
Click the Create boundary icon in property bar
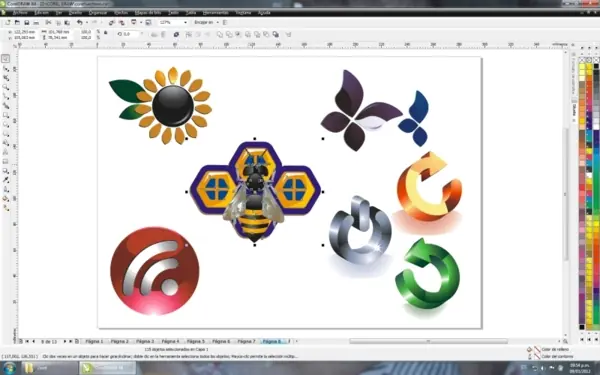[x=276, y=34]
